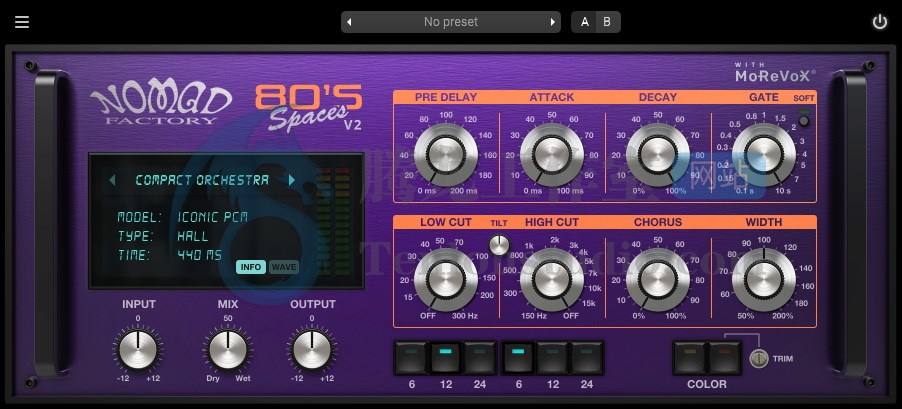Select high cut 12 dB slope button
Screen dimensions: 902x409
(x=552, y=358)
